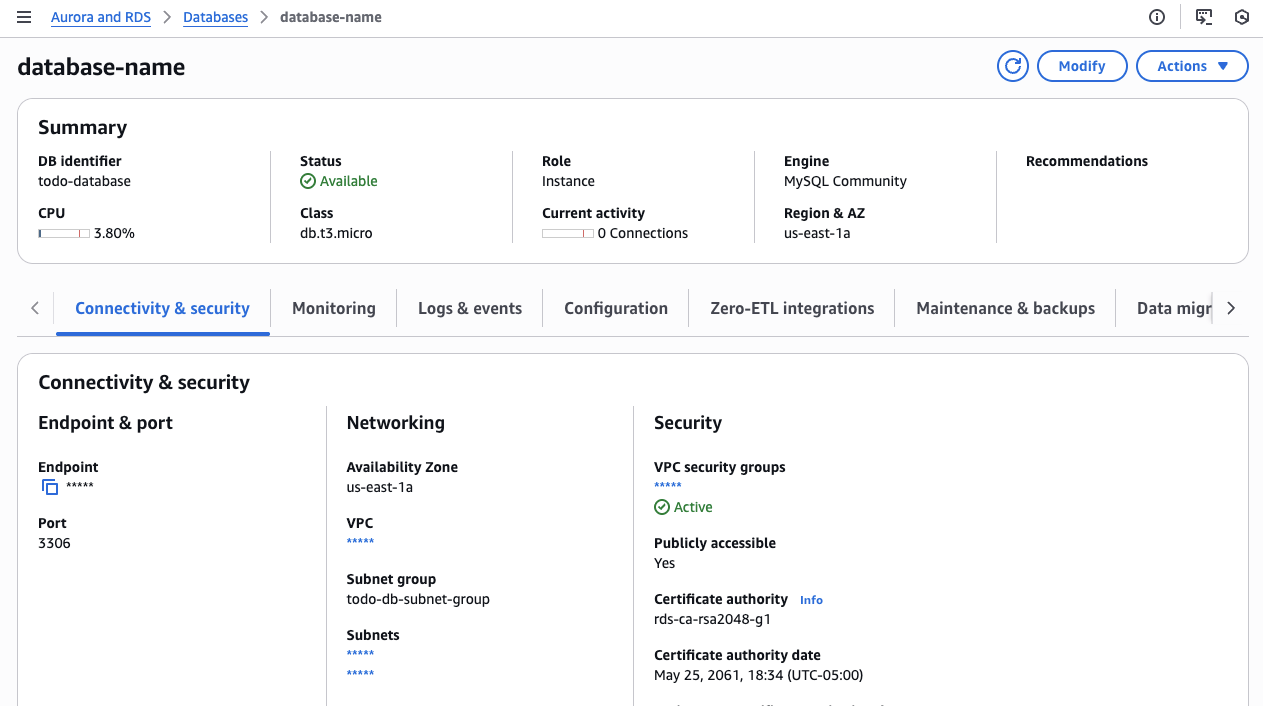Click the masked VPC security groups value
The height and width of the screenshot is (706, 1263).
coord(667,486)
